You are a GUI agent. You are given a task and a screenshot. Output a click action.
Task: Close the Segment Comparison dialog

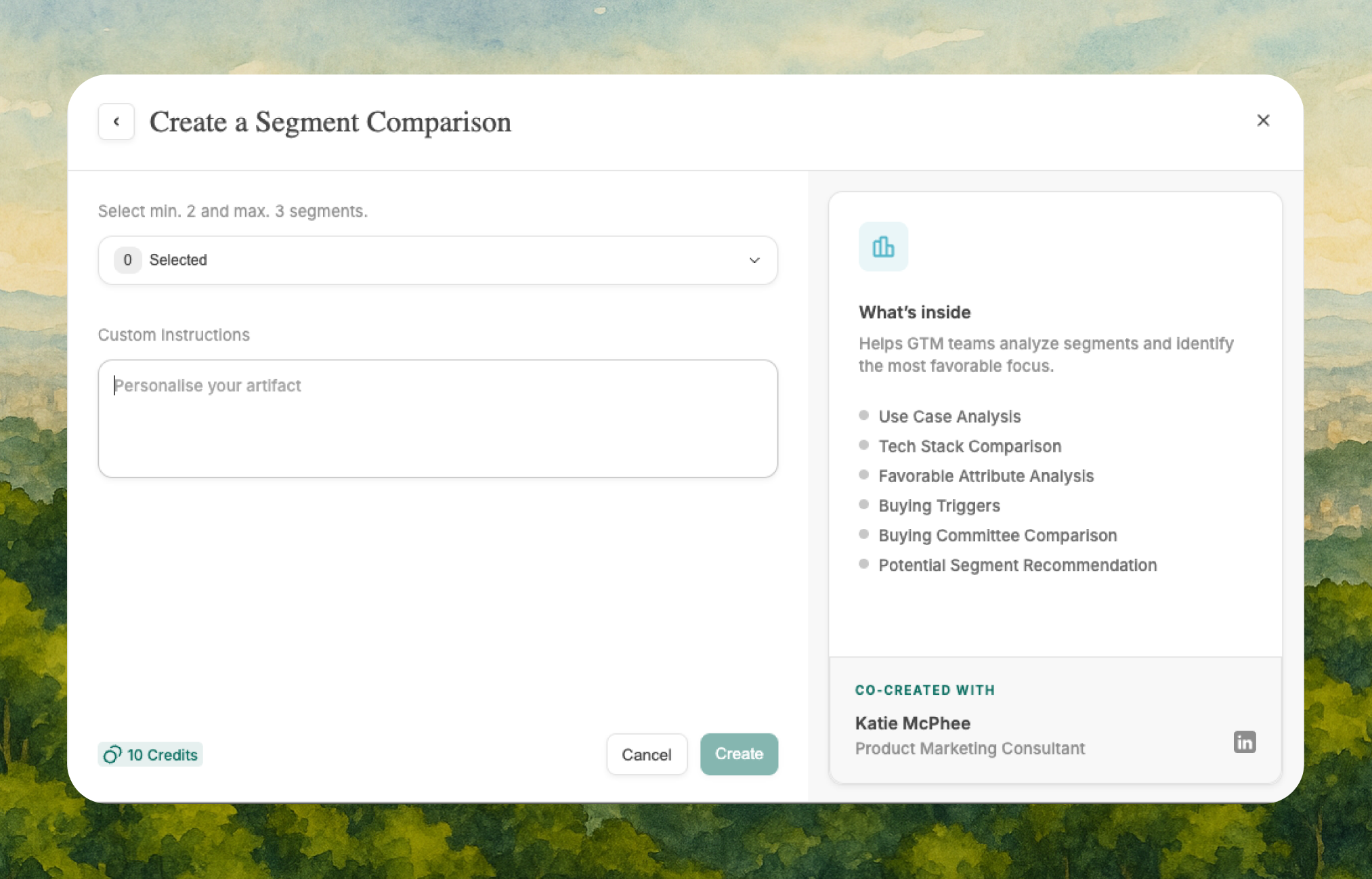[x=1262, y=121]
